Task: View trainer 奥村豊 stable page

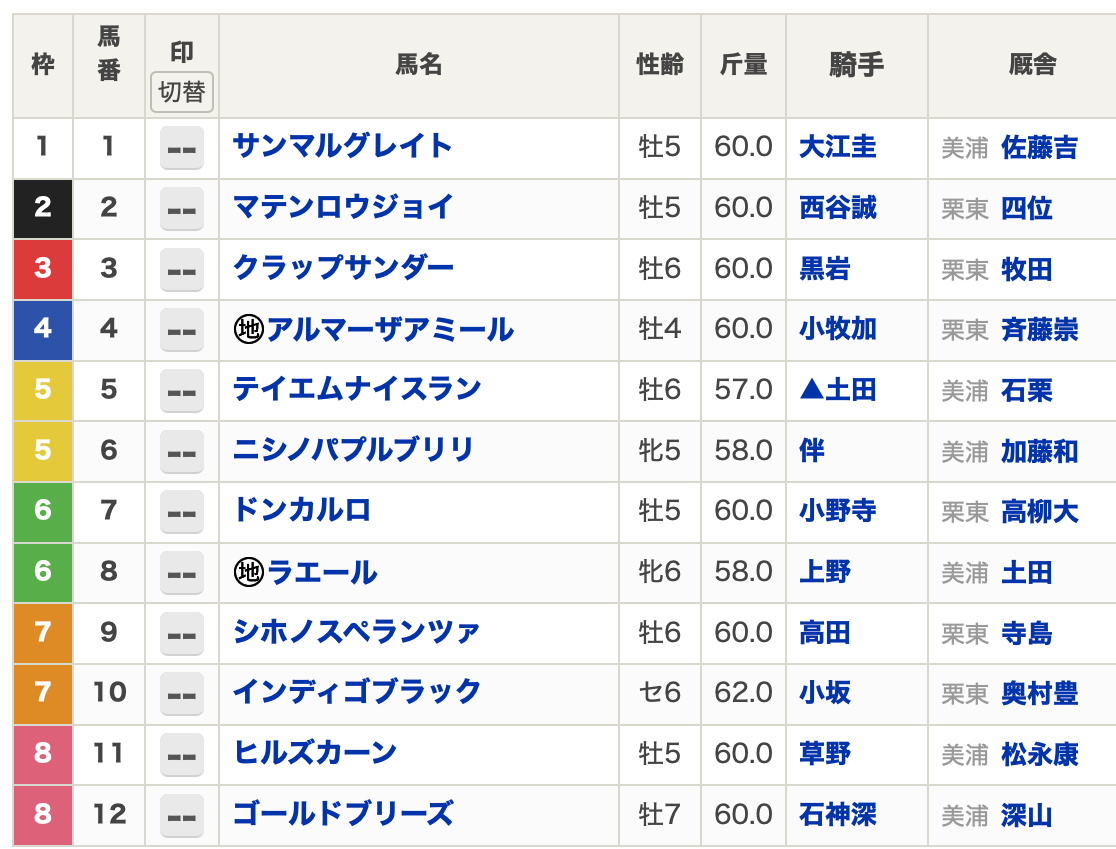Action: [1039, 693]
